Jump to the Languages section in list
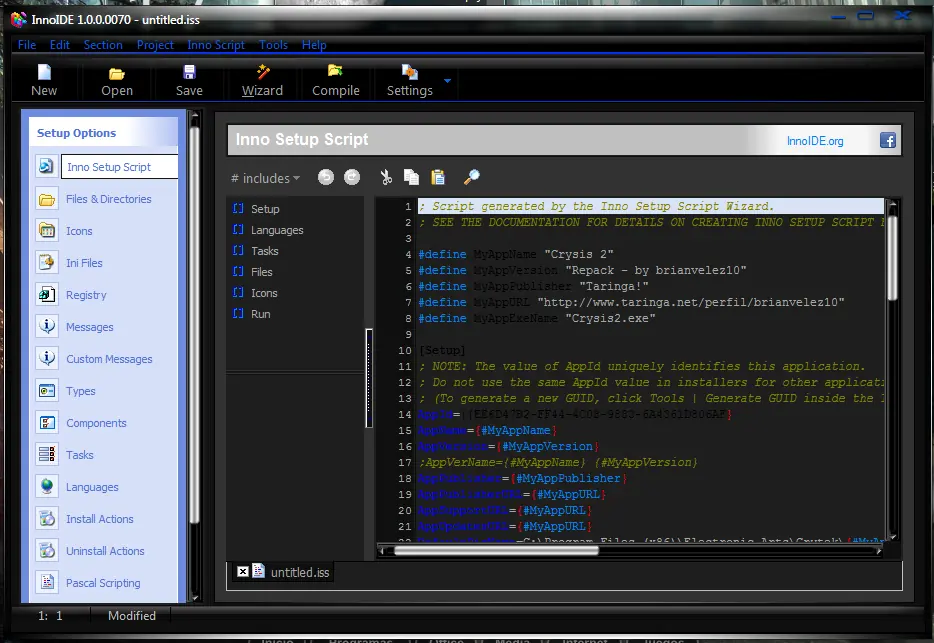 277,230
